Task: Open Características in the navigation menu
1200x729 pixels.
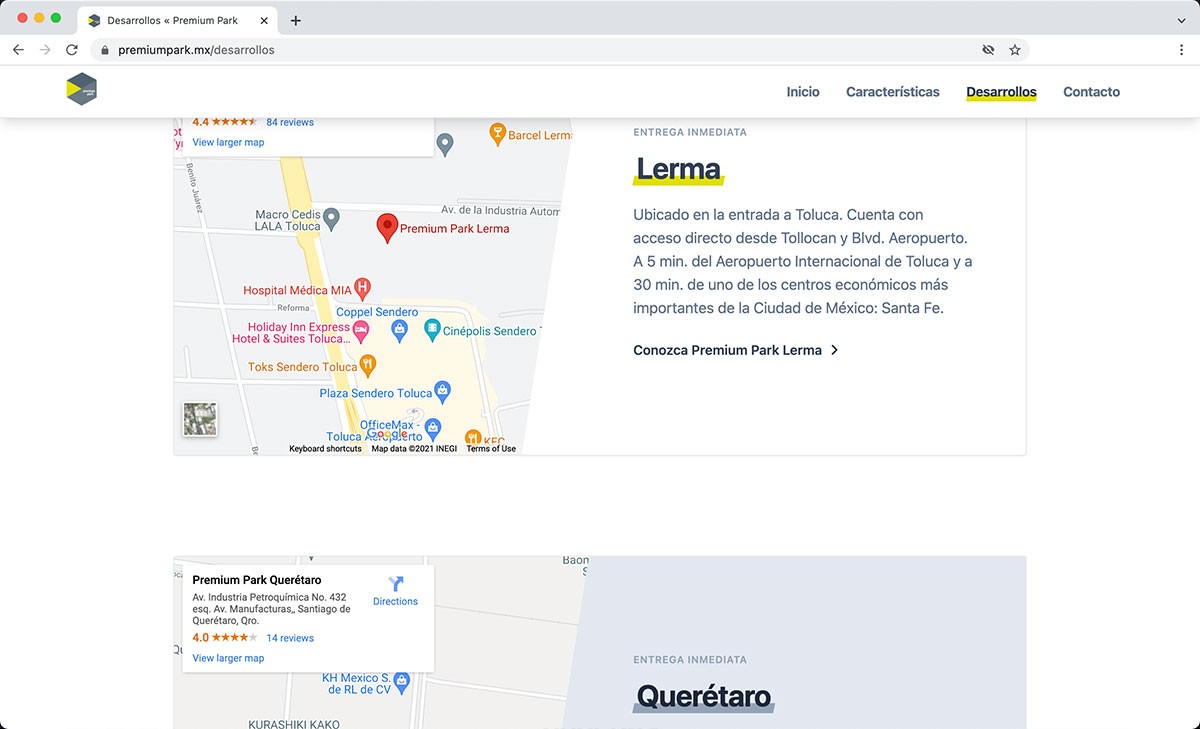Action: click(x=893, y=92)
